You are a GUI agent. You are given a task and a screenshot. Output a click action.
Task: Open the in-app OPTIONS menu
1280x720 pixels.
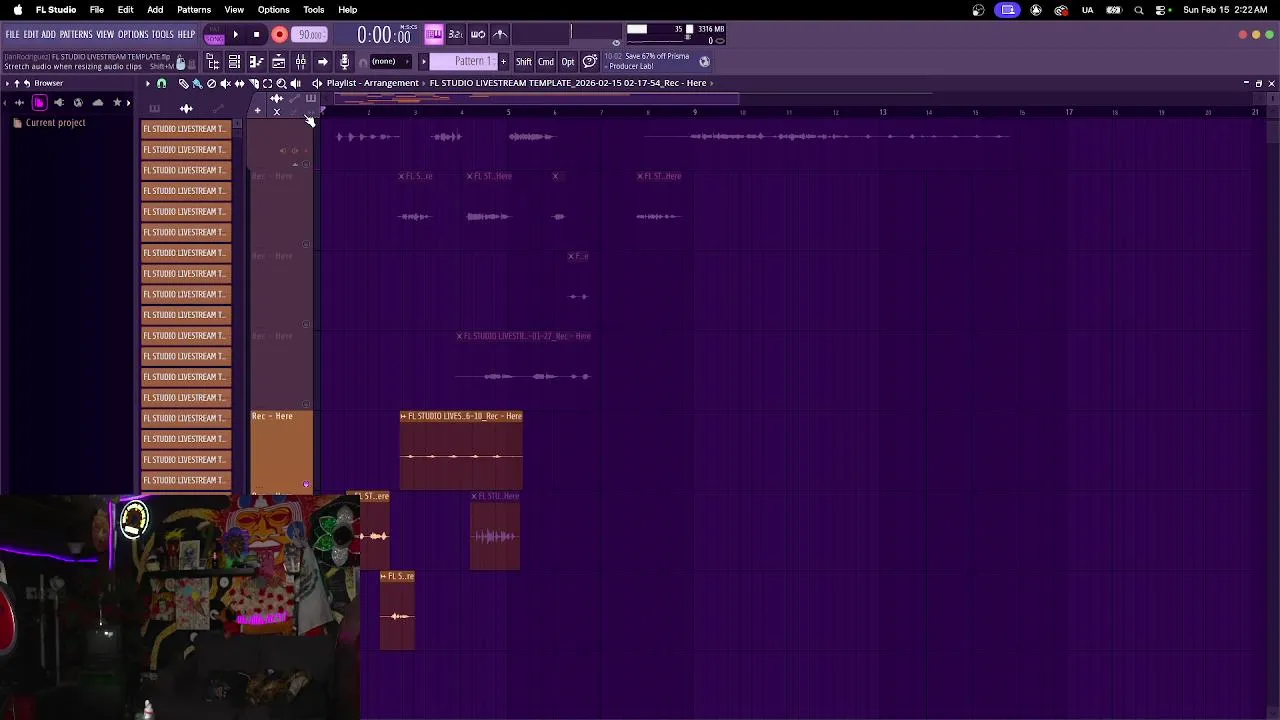coord(133,34)
